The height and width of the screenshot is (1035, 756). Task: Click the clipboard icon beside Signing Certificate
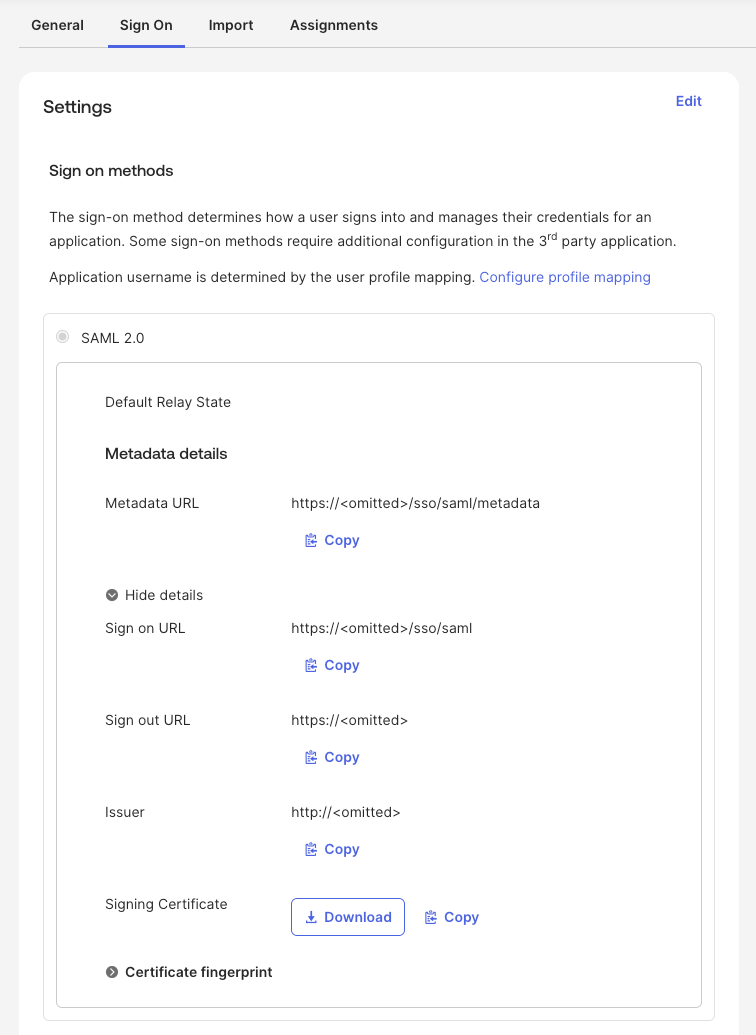point(431,917)
